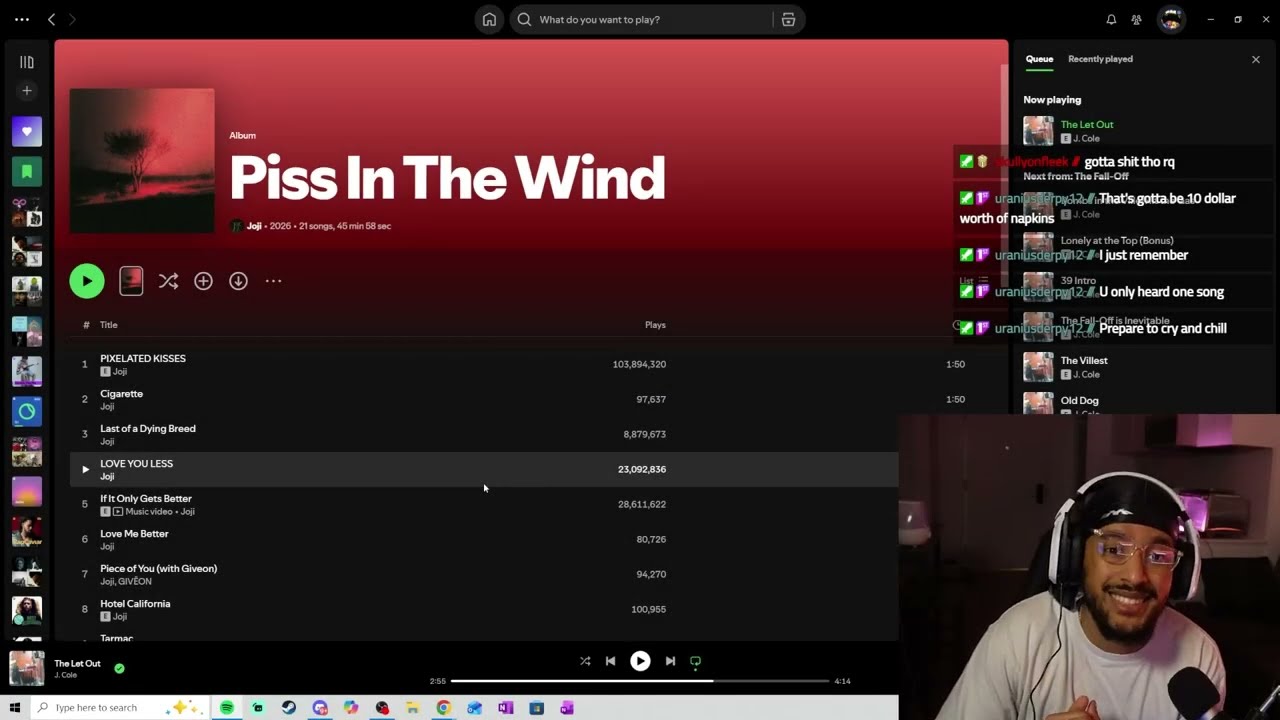This screenshot has width=1280, height=720.
Task: Add album to Your Library
Action: click(x=203, y=282)
